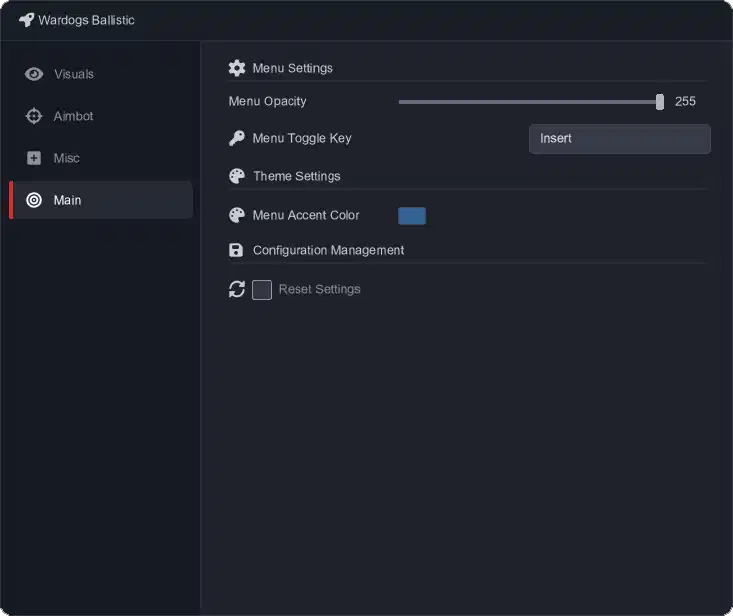Click the Visuals eye icon in sidebar
This screenshot has width=733, height=616.
coord(34,74)
